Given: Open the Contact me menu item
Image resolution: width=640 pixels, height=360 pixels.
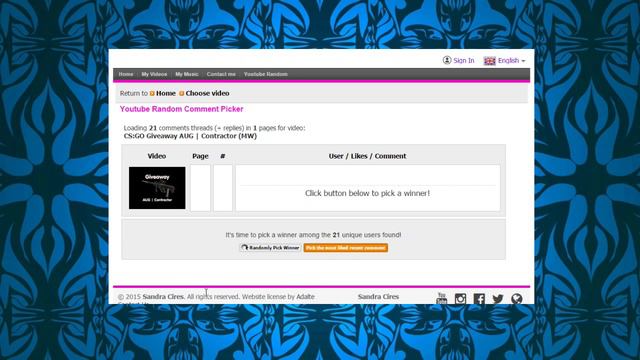Looking at the screenshot, I should pyautogui.click(x=221, y=74).
